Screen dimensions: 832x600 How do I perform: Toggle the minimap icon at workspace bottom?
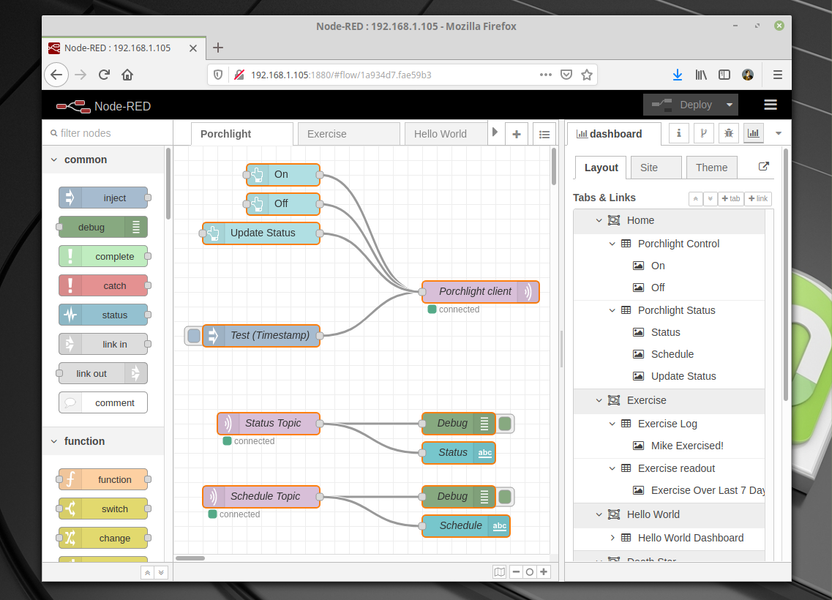(x=500, y=572)
